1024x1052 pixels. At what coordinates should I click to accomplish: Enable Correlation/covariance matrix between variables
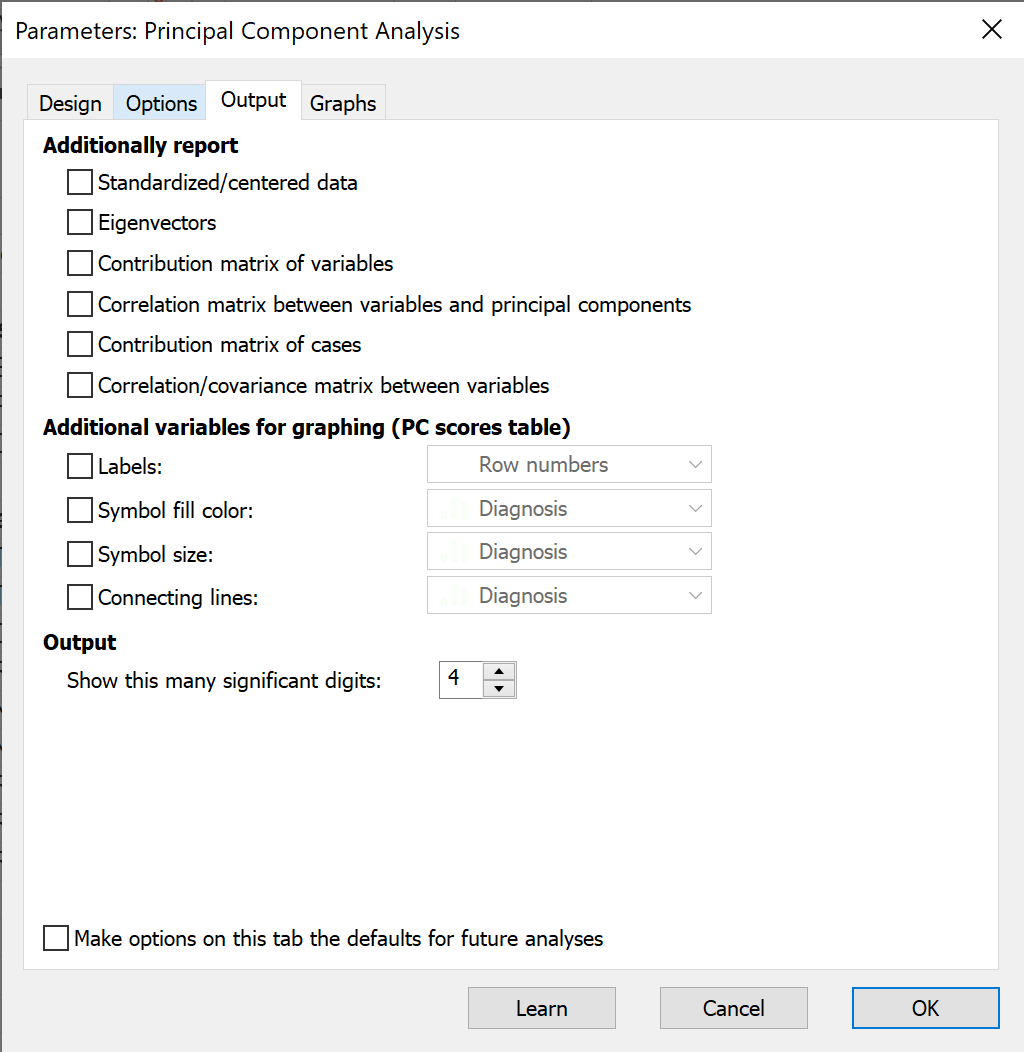[80, 385]
